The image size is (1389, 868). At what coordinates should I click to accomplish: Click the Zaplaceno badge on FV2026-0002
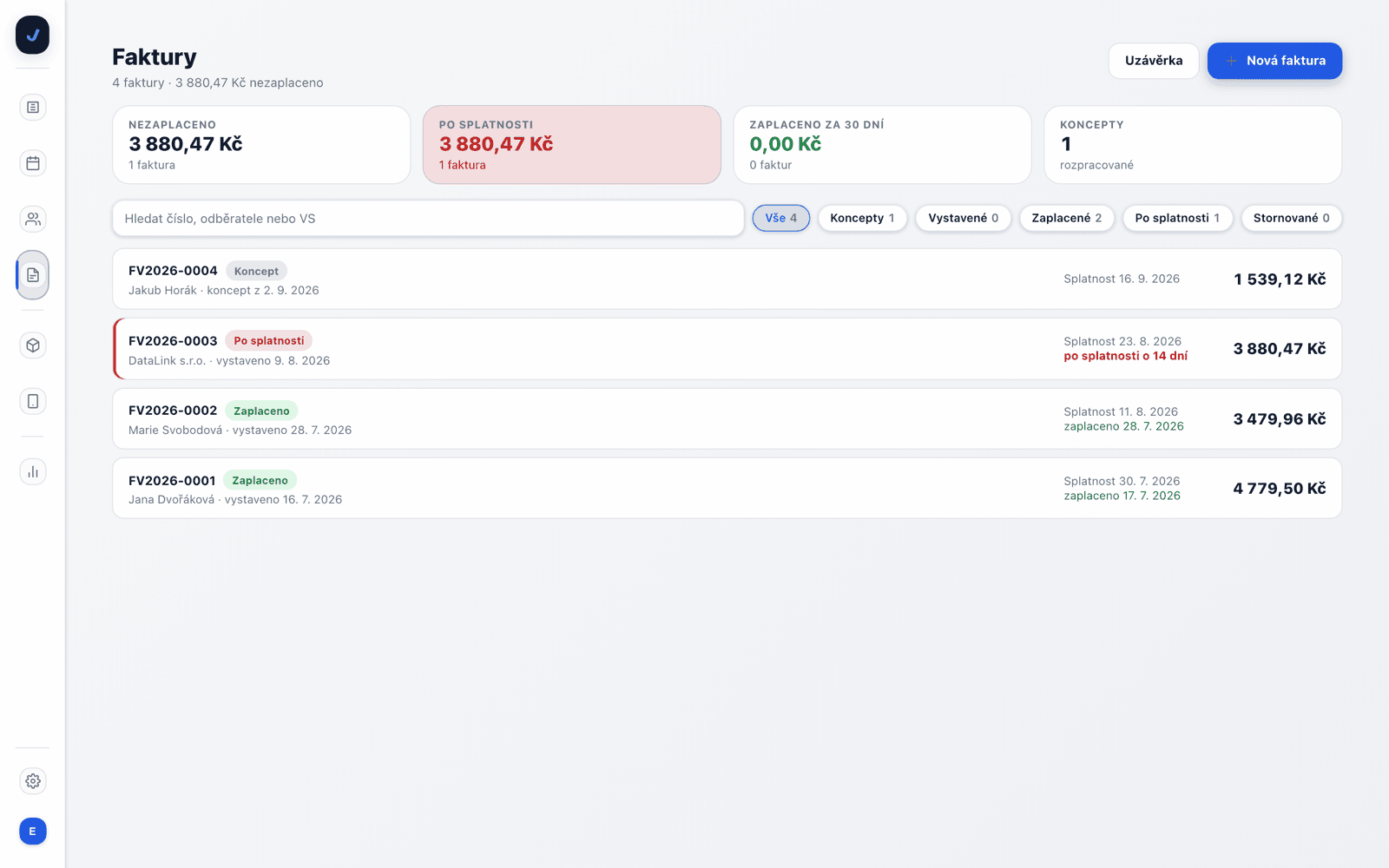(x=261, y=411)
